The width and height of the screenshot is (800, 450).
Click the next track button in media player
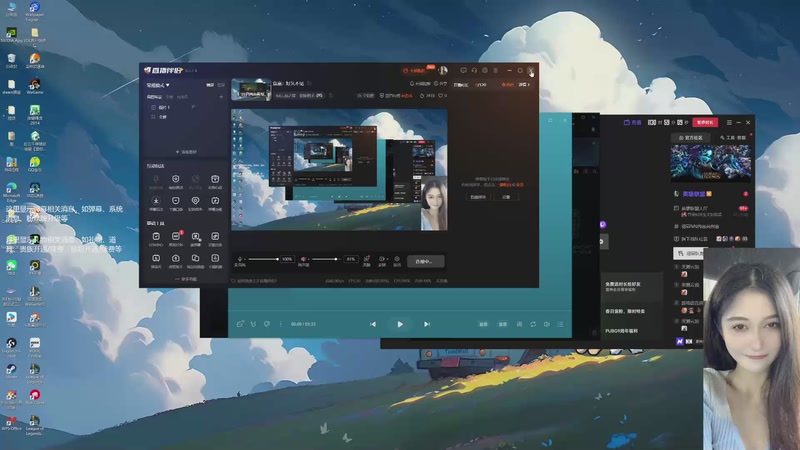tap(427, 324)
